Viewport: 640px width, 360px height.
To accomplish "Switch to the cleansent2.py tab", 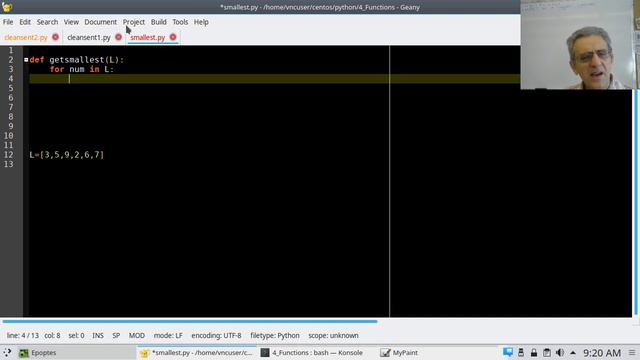I will coord(26,38).
